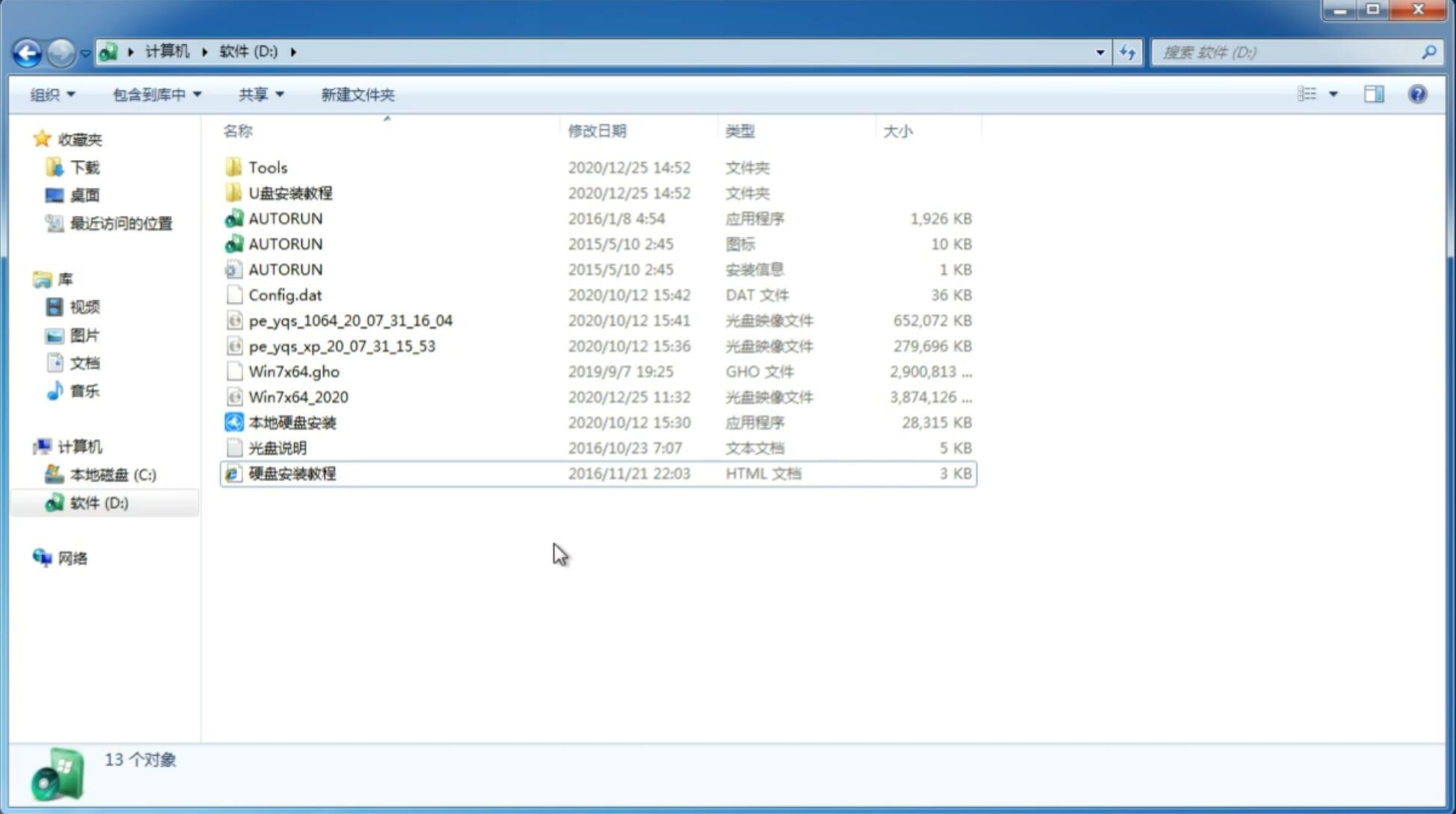Open the Tools folder
The height and width of the screenshot is (814, 1456).
[x=268, y=167]
